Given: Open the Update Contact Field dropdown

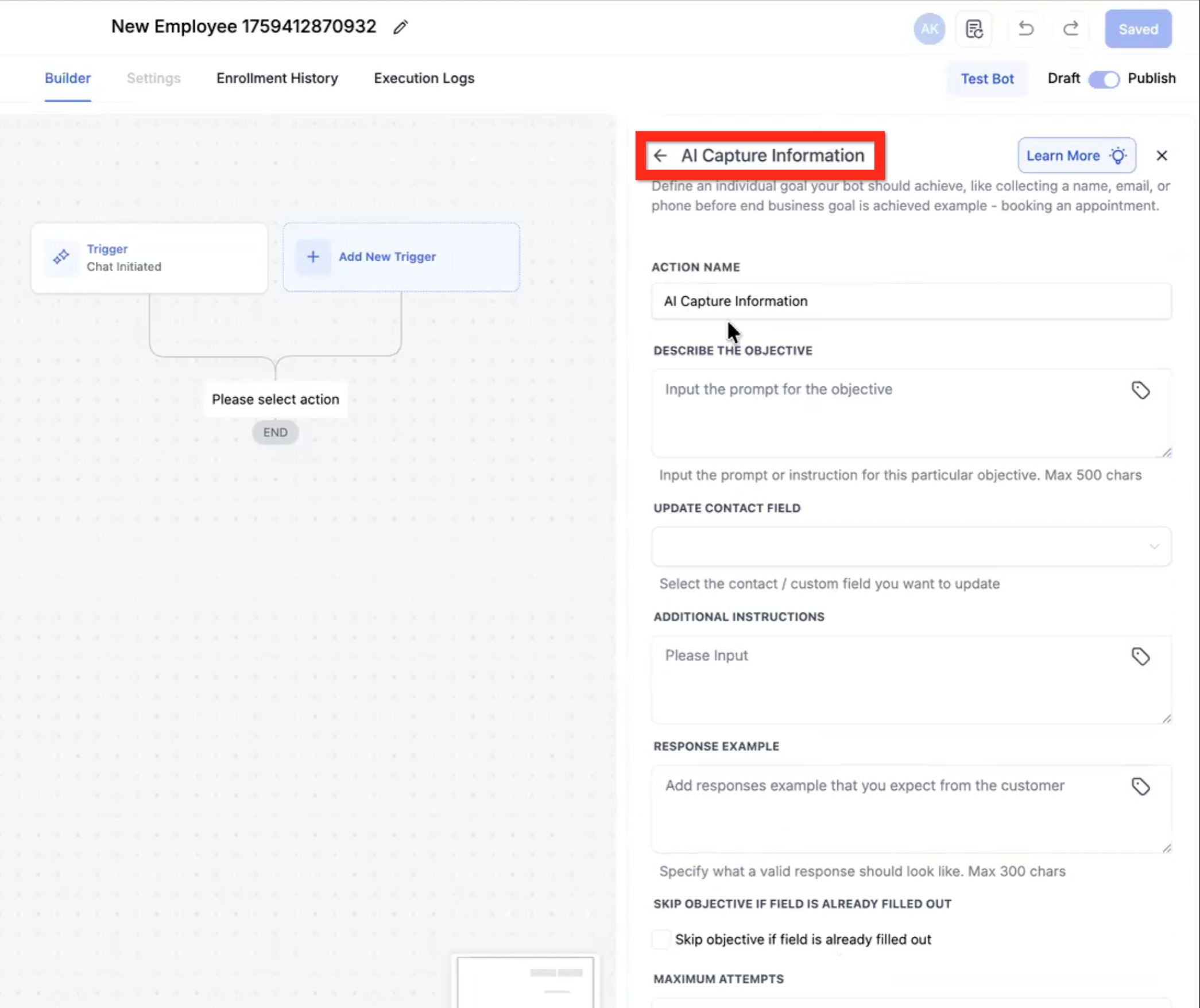Looking at the screenshot, I should (x=911, y=546).
